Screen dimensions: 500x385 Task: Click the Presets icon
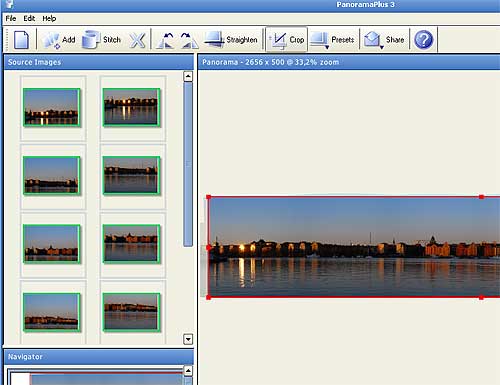[x=319, y=40]
